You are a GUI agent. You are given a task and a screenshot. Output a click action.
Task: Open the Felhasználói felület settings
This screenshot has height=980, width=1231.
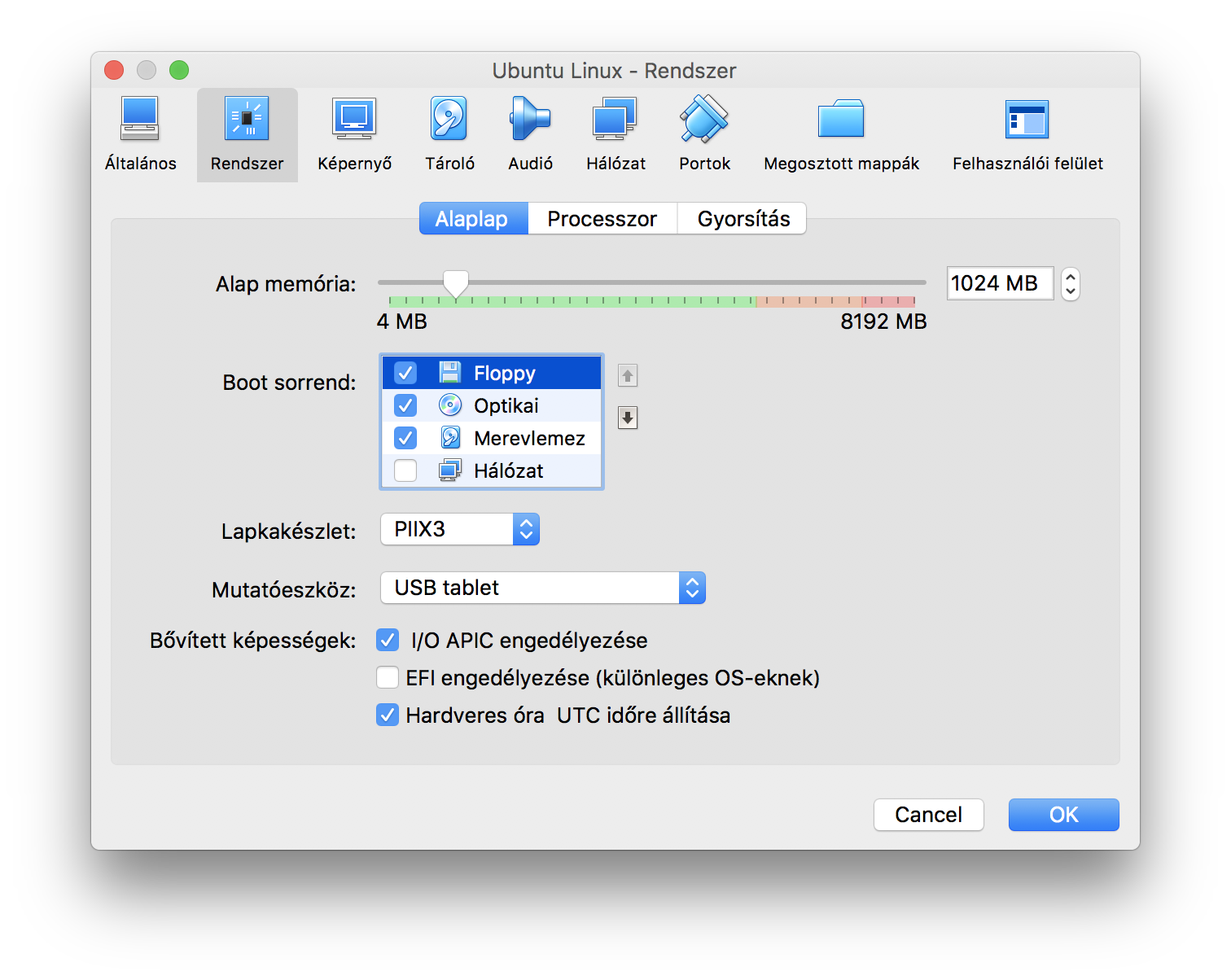pyautogui.click(x=1027, y=135)
